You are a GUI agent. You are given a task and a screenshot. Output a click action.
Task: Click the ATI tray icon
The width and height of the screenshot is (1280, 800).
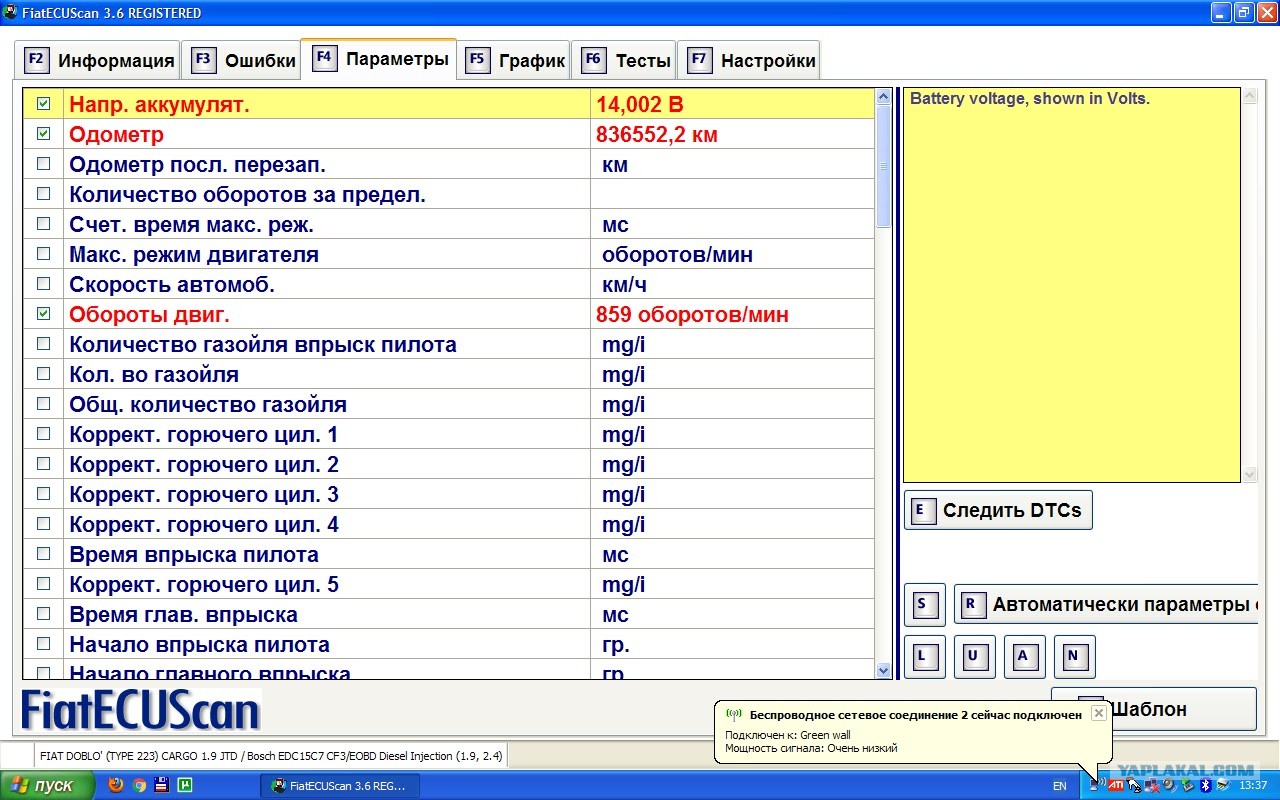tap(1115, 785)
